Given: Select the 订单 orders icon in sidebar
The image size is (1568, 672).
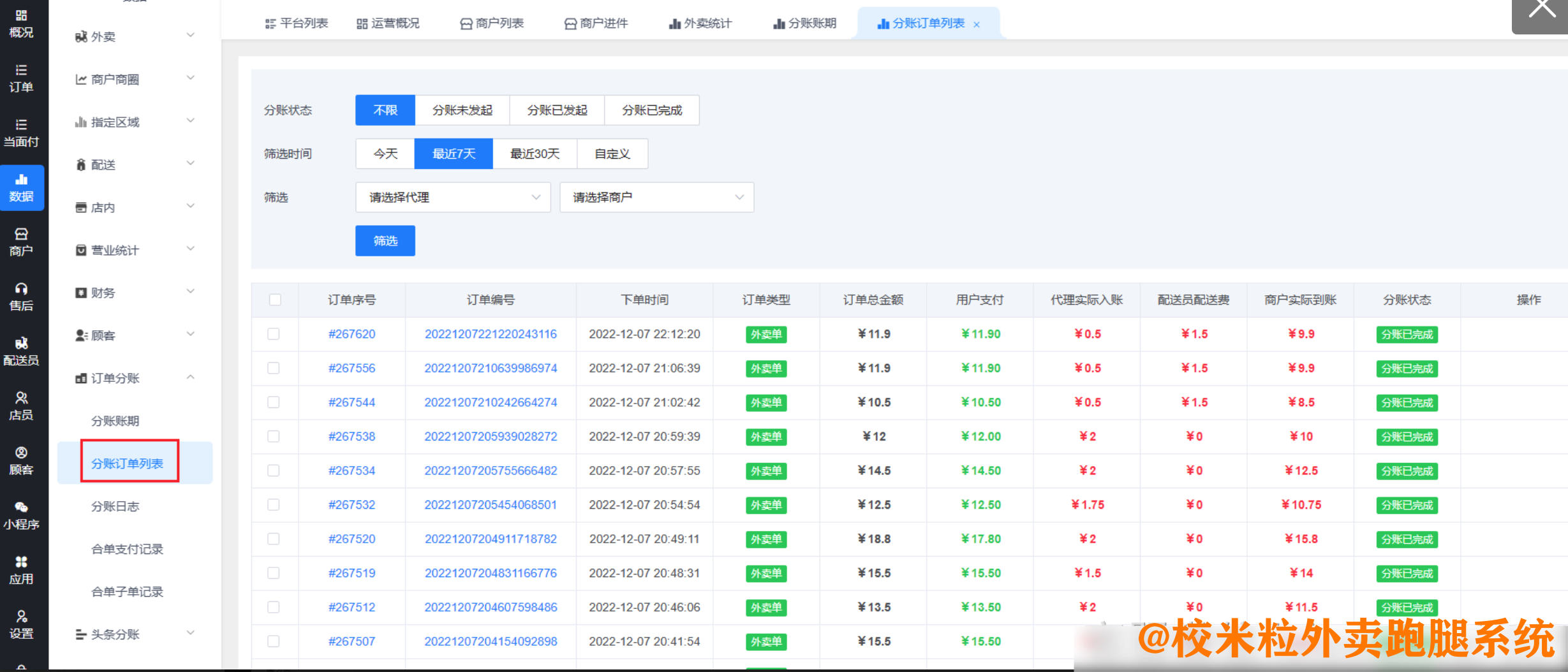Looking at the screenshot, I should tap(22, 78).
